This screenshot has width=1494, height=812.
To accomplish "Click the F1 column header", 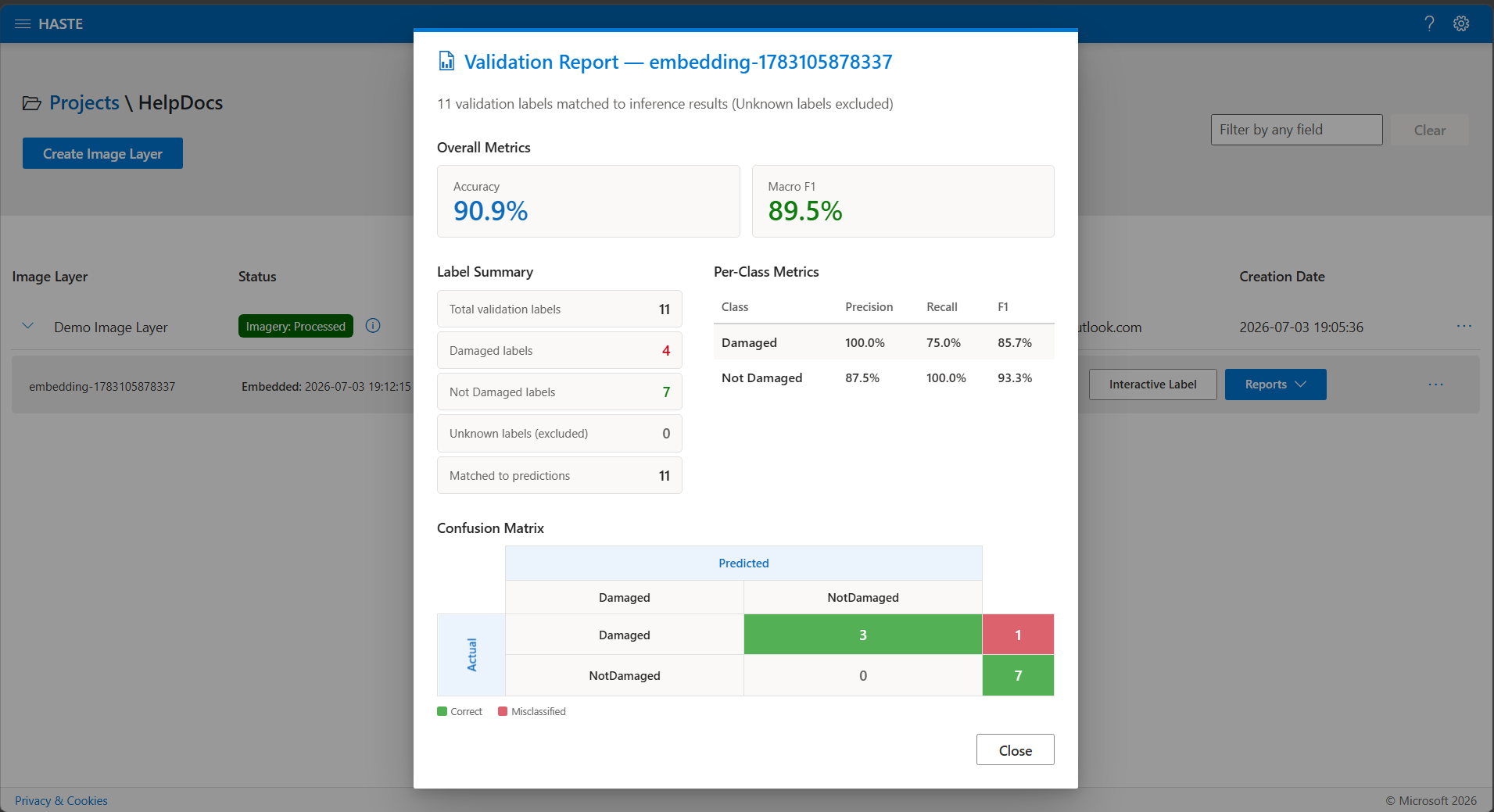I will (x=1003, y=307).
